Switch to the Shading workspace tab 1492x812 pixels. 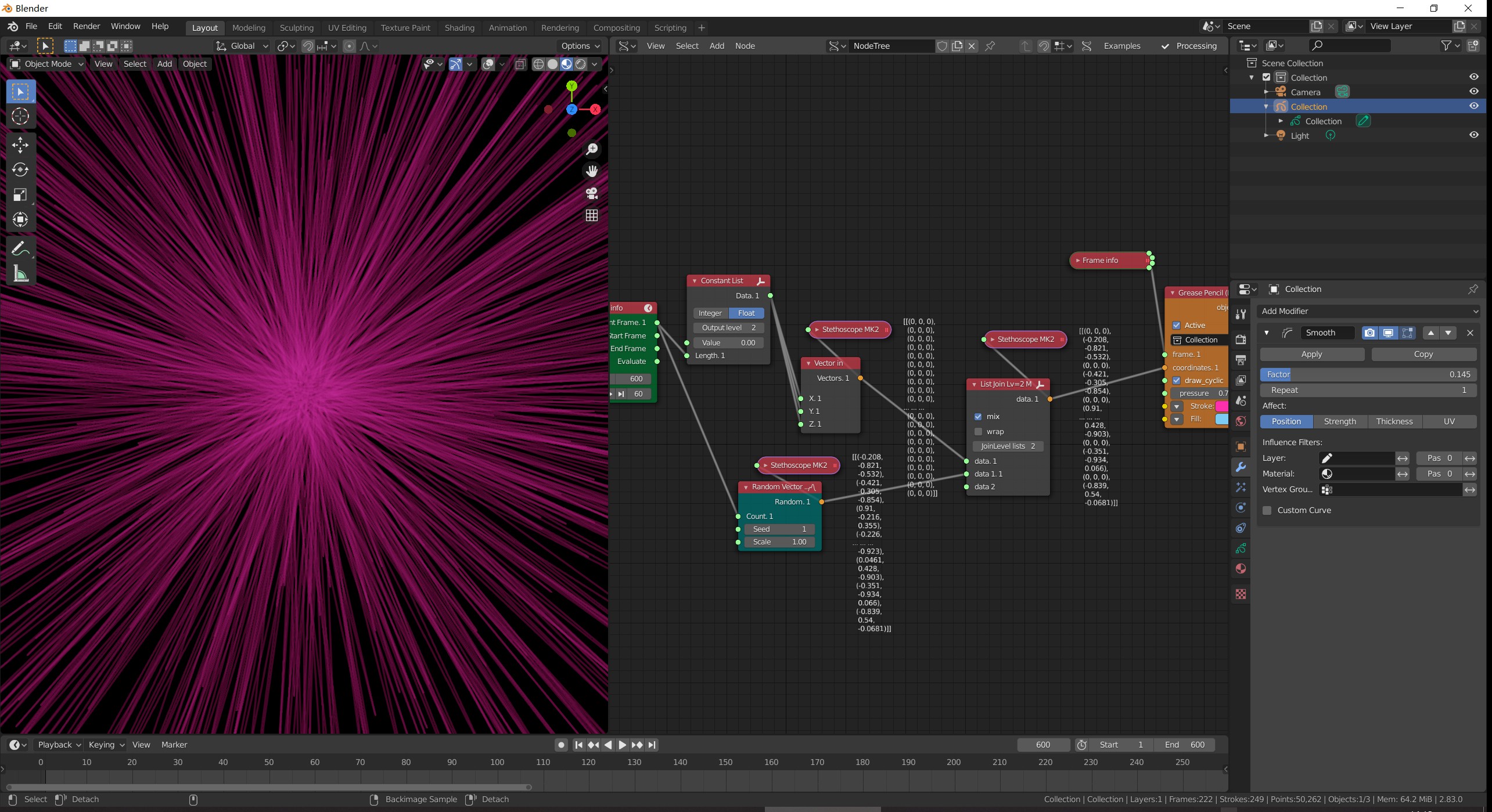[459, 28]
